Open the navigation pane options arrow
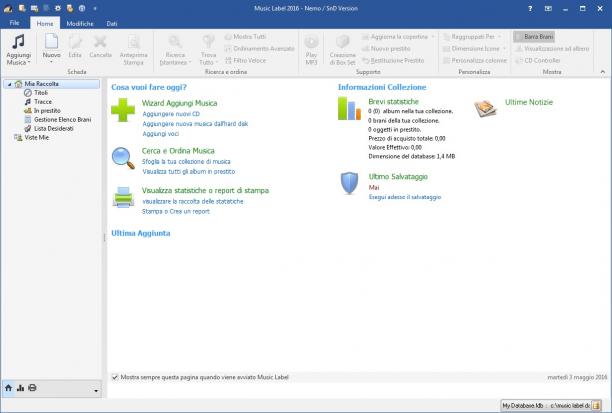The image size is (612, 413). point(96,390)
